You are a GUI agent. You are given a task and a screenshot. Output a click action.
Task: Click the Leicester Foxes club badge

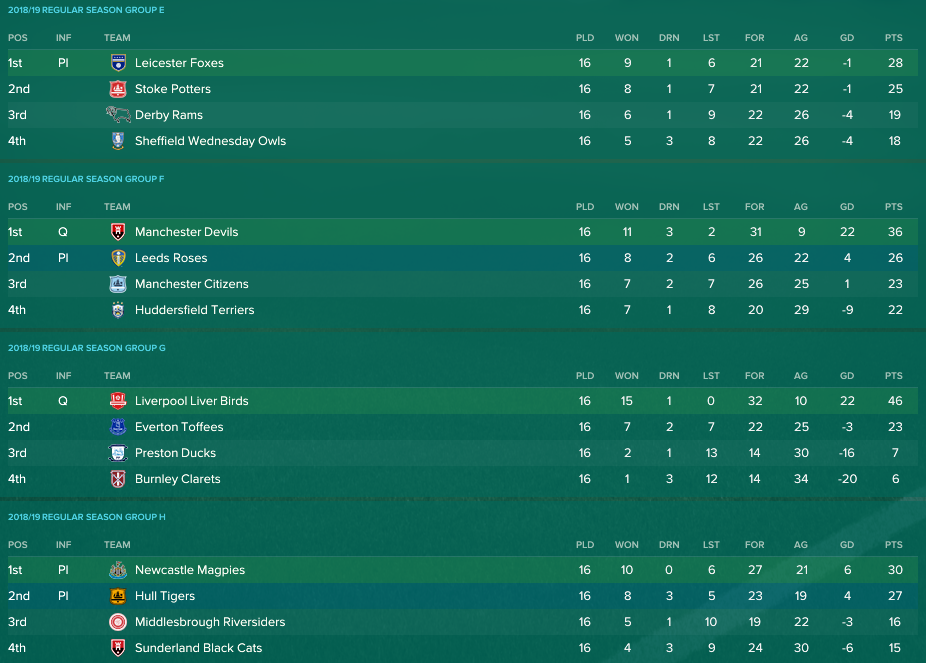118,63
